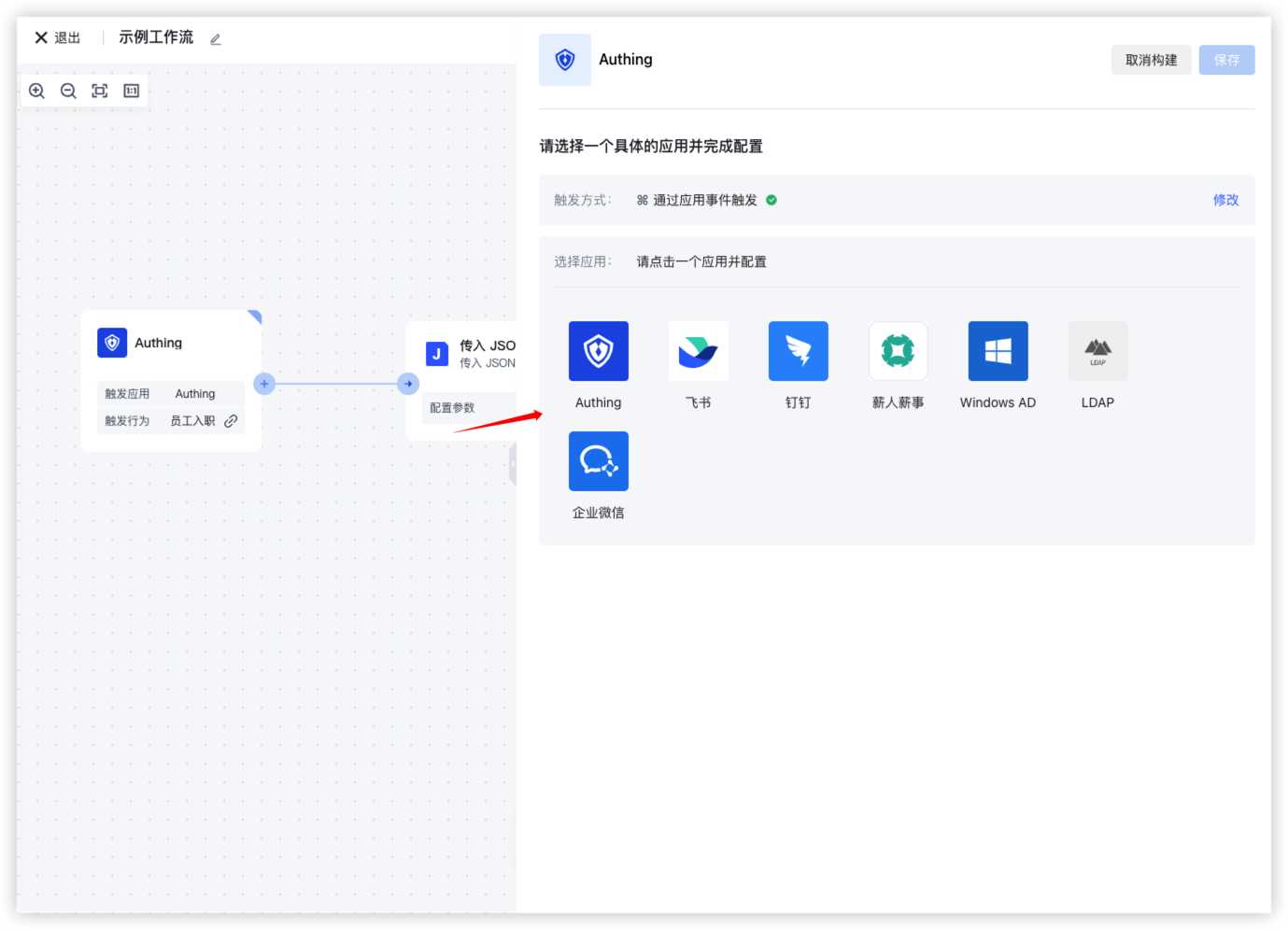Collapse the side panel using edge handle
The height and width of the screenshot is (930, 1288).
click(x=513, y=464)
